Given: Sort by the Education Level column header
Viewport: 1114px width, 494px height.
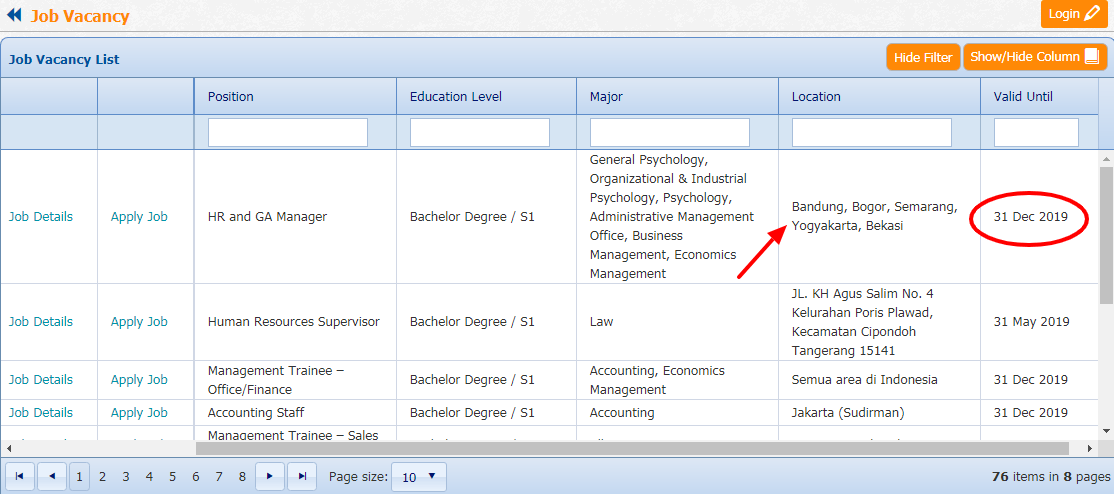Looking at the screenshot, I should tap(456, 97).
